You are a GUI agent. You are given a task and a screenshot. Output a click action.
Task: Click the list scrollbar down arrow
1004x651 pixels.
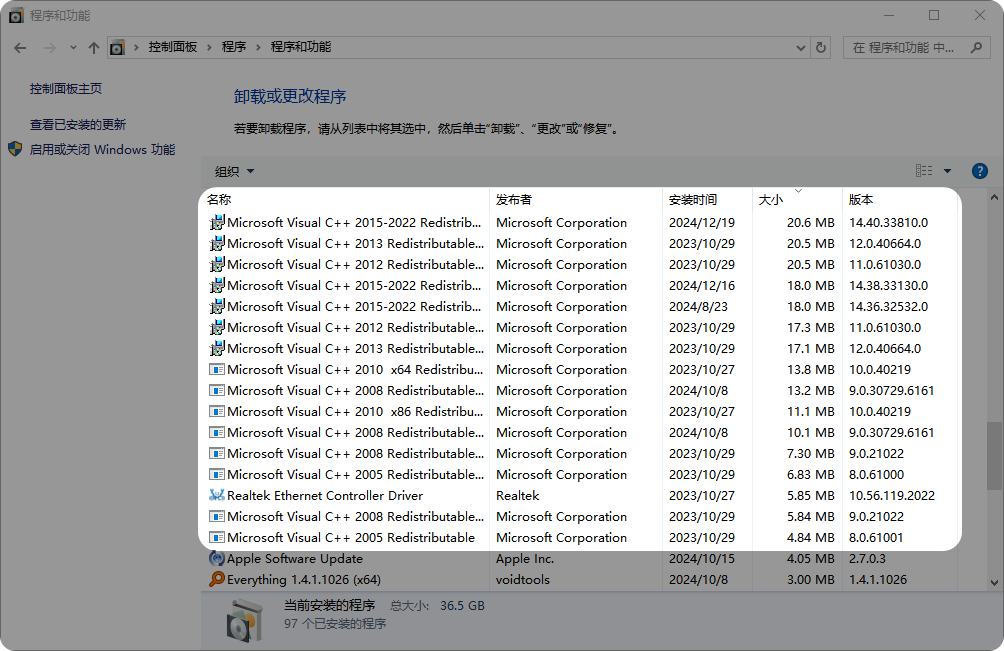coord(994,583)
